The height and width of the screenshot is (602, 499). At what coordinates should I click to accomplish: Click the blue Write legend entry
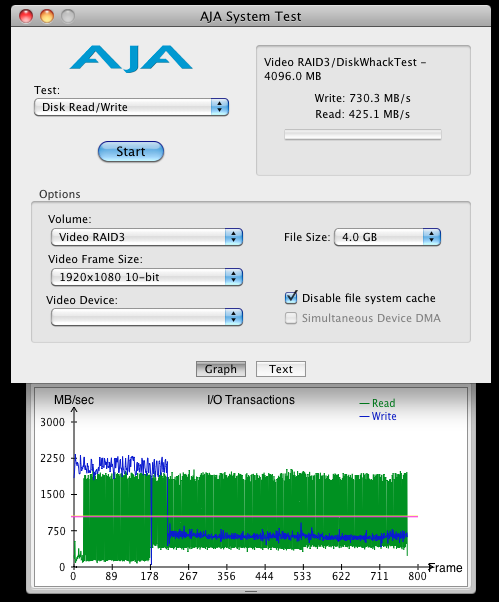[x=378, y=416]
